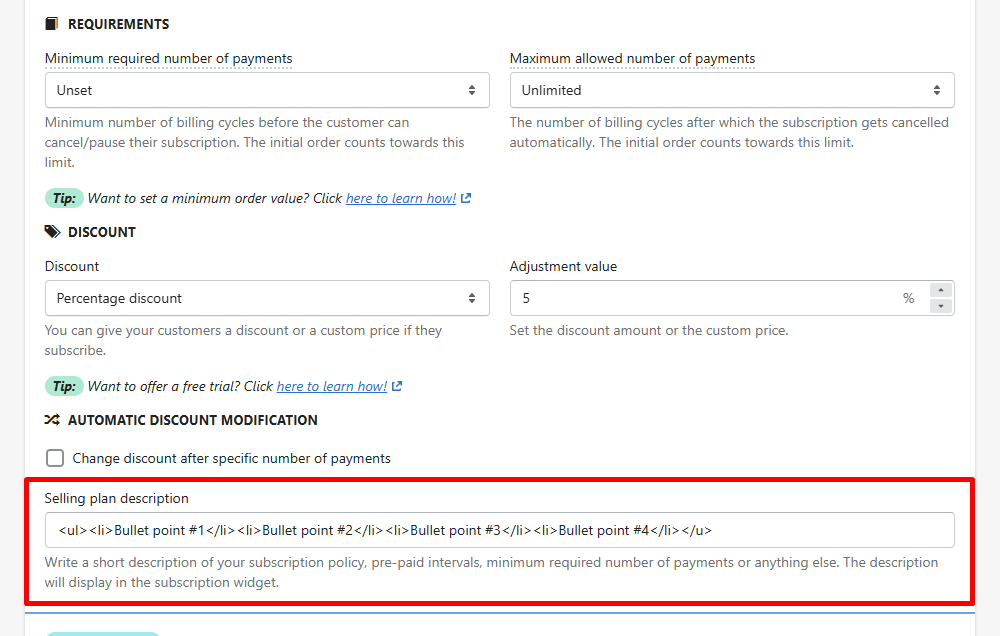Open external link icon after free trial tip
The width and height of the screenshot is (1000, 636).
click(x=397, y=386)
